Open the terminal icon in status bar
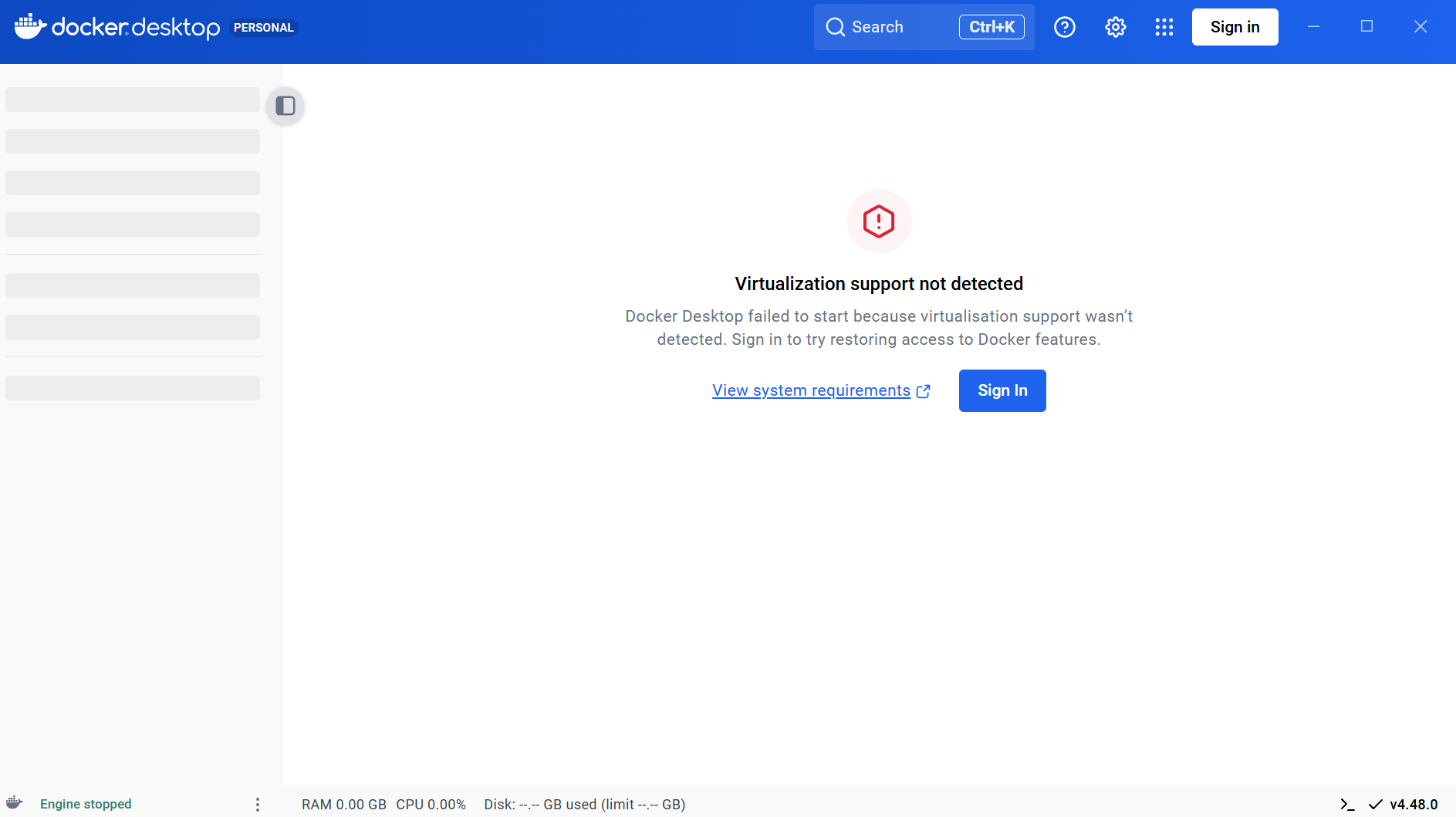The image size is (1456, 817). click(x=1347, y=805)
